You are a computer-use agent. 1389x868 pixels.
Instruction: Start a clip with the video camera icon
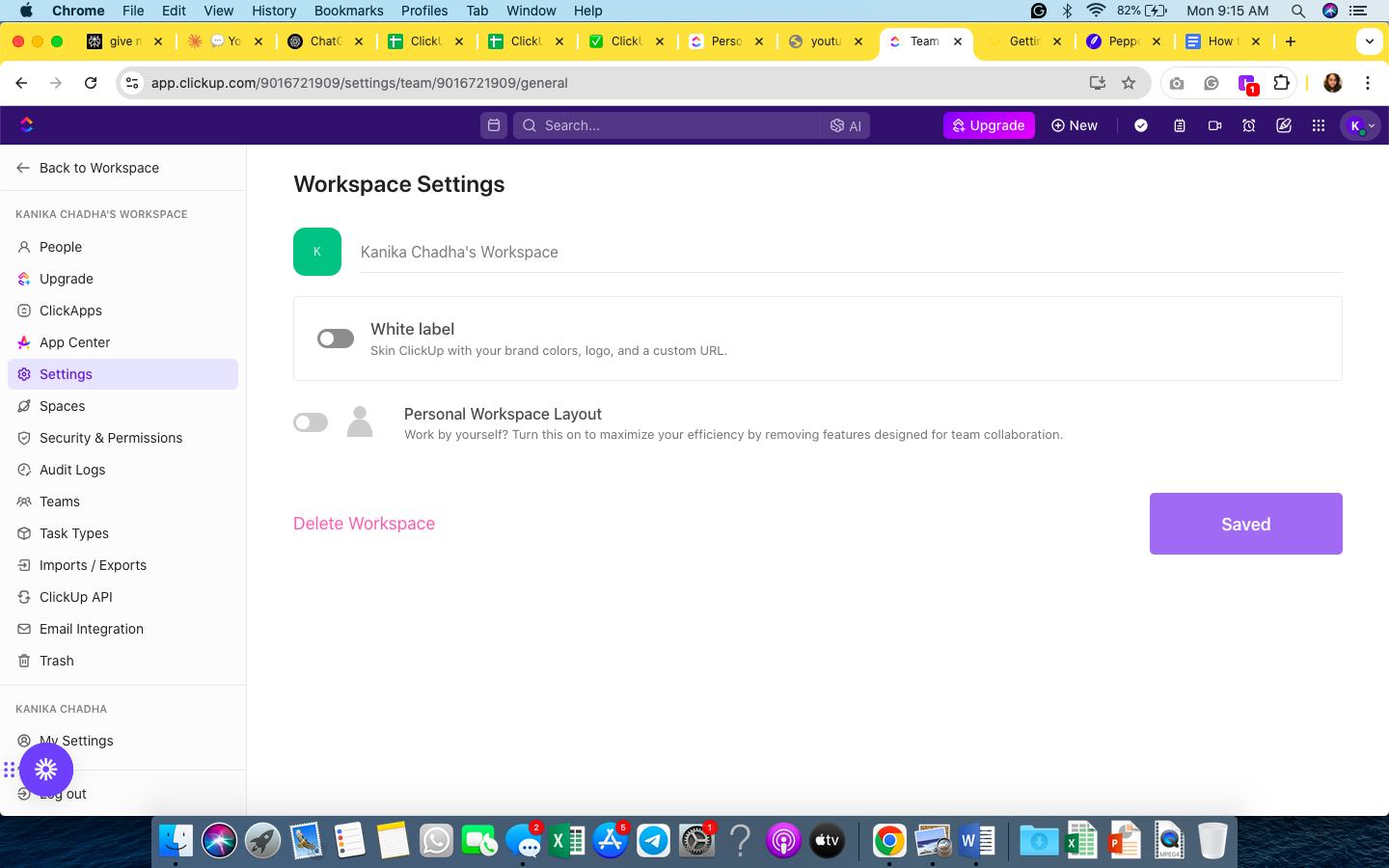coord(1215,125)
